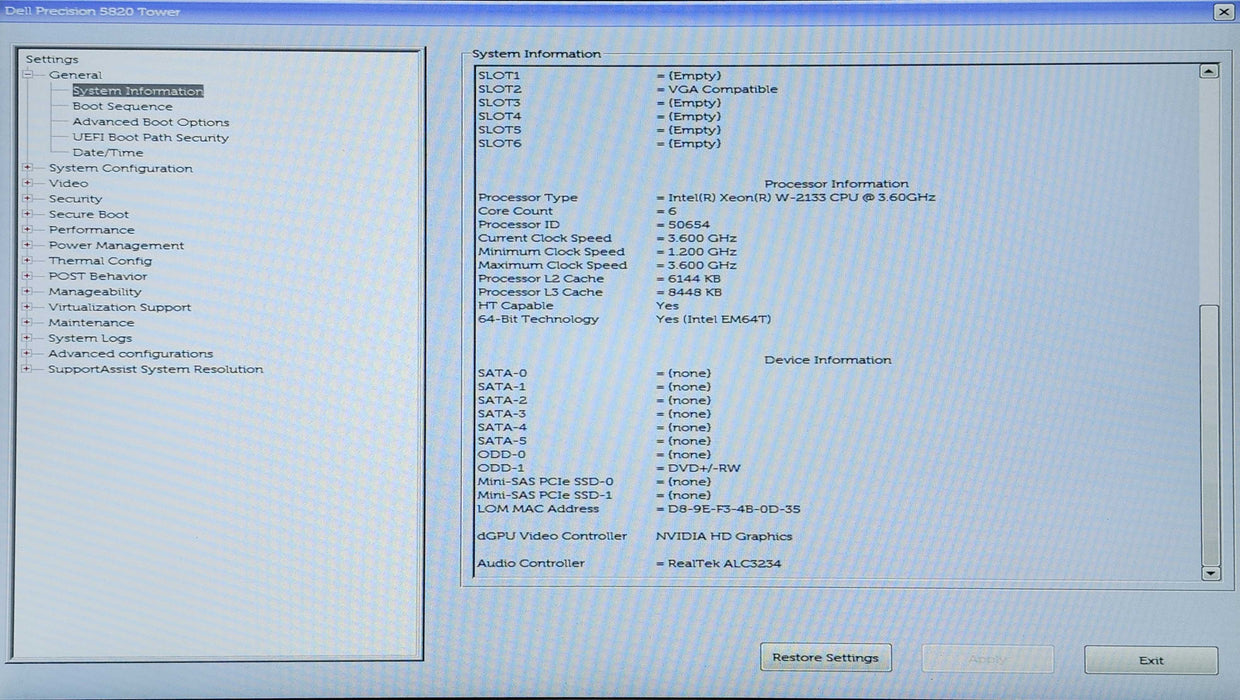
Task: Select System Information in the tree
Action: (137, 91)
